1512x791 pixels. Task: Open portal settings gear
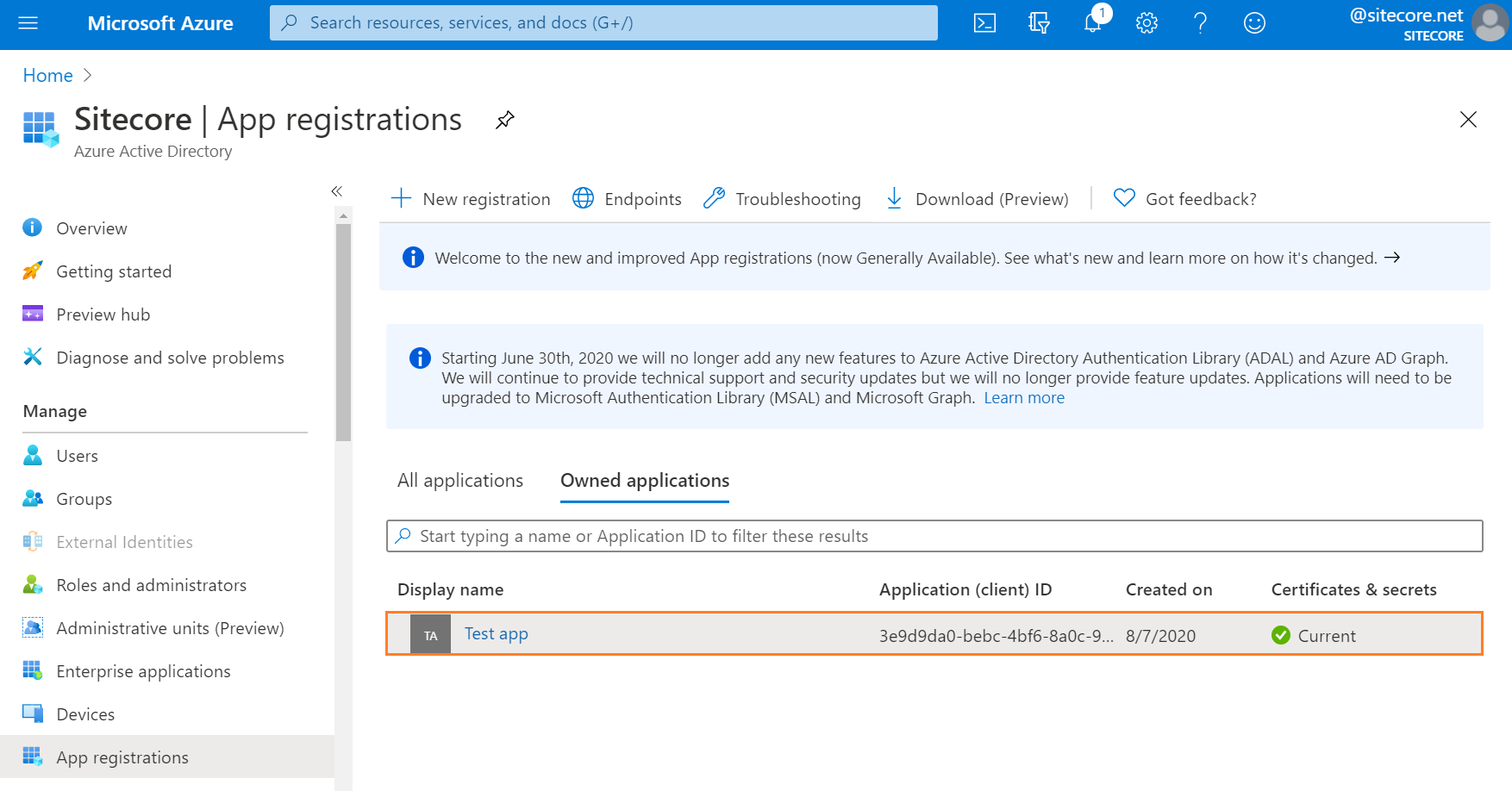[1146, 23]
